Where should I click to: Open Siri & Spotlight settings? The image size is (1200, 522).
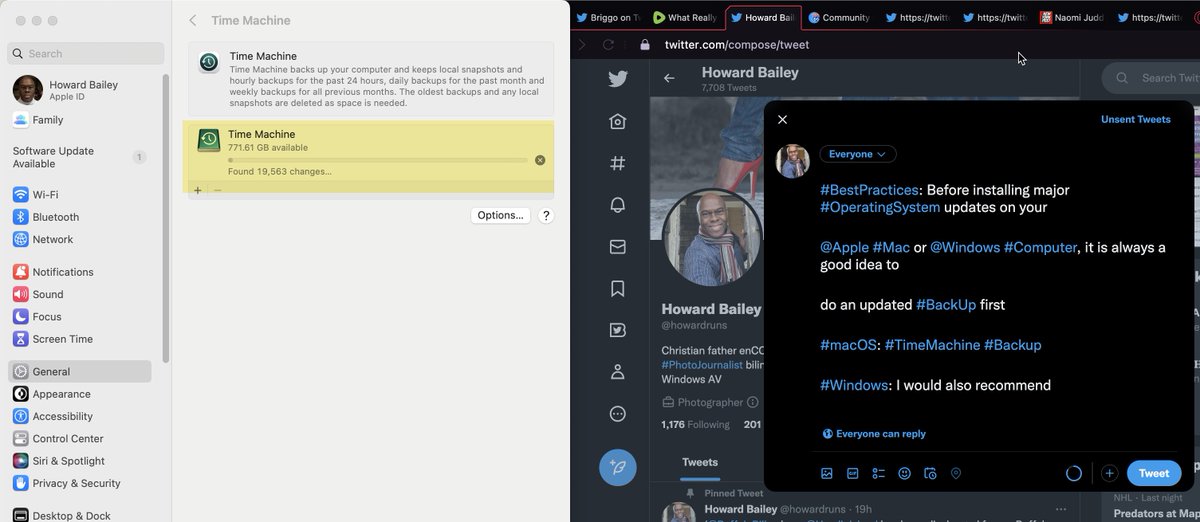(80, 461)
